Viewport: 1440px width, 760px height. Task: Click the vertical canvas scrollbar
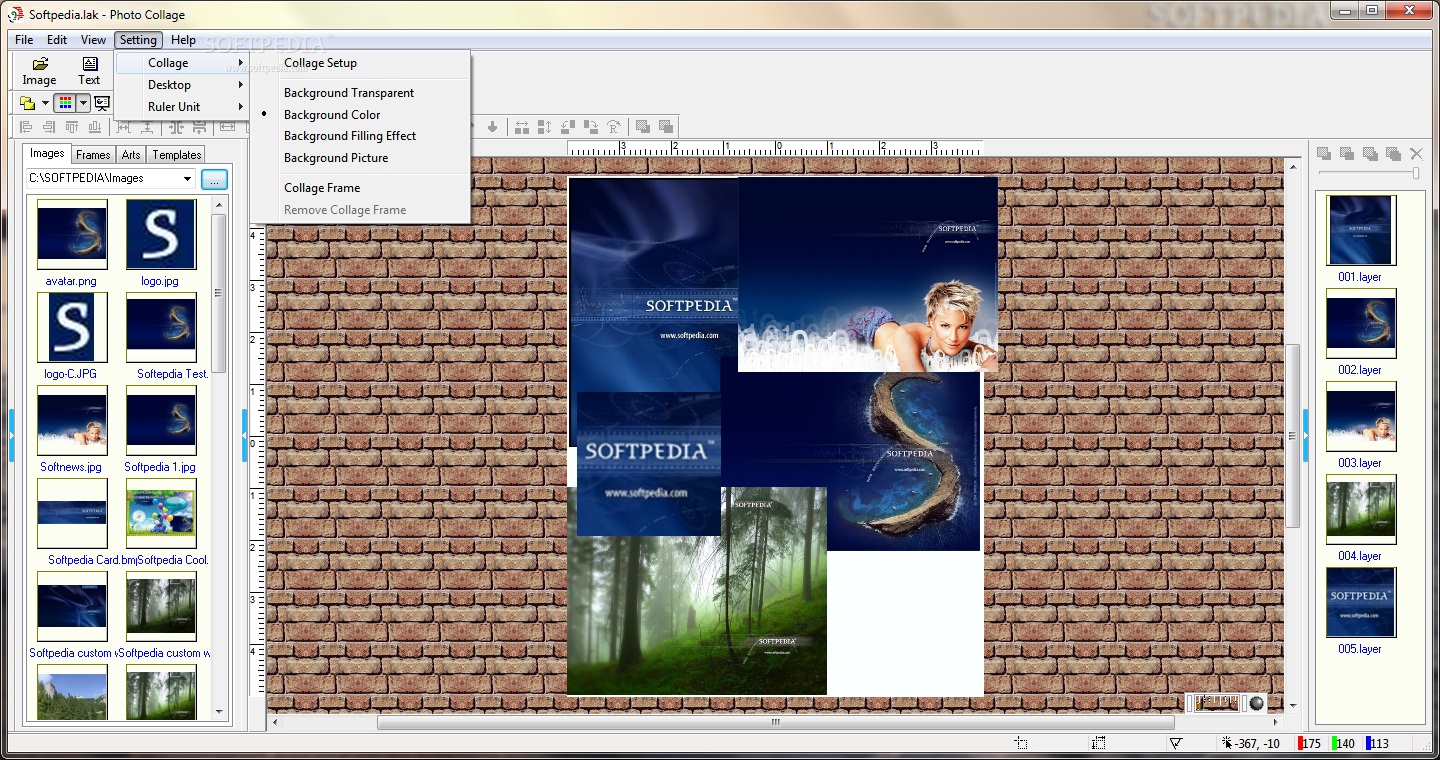1292,435
